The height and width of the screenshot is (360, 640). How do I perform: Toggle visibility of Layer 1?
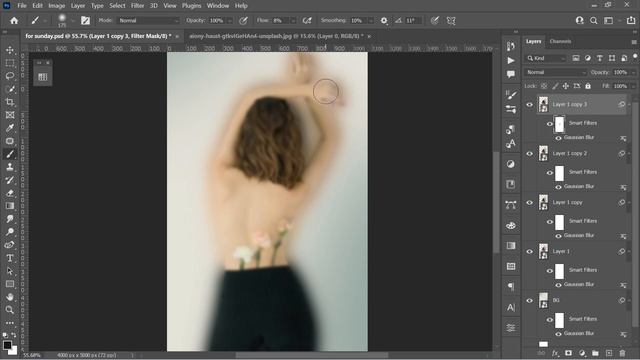coord(529,251)
